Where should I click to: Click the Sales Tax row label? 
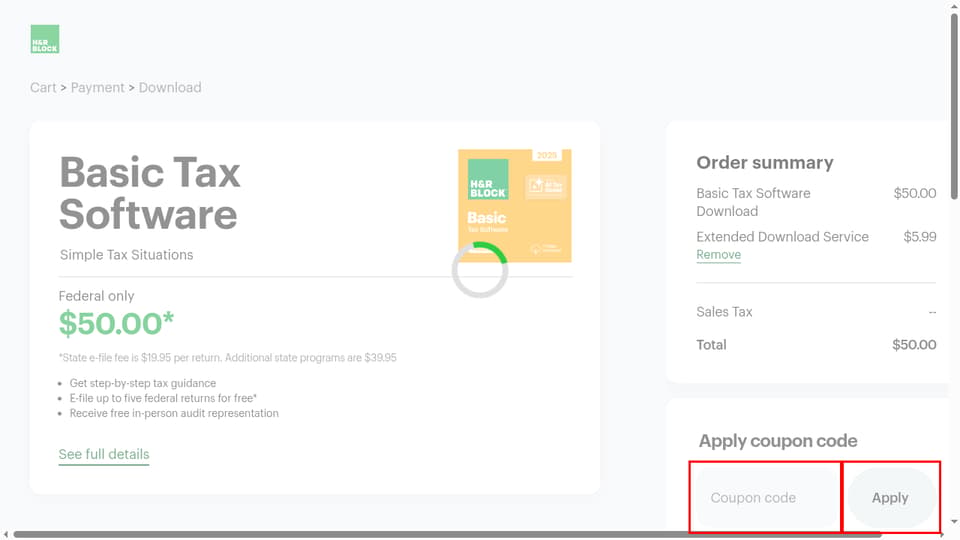click(724, 312)
